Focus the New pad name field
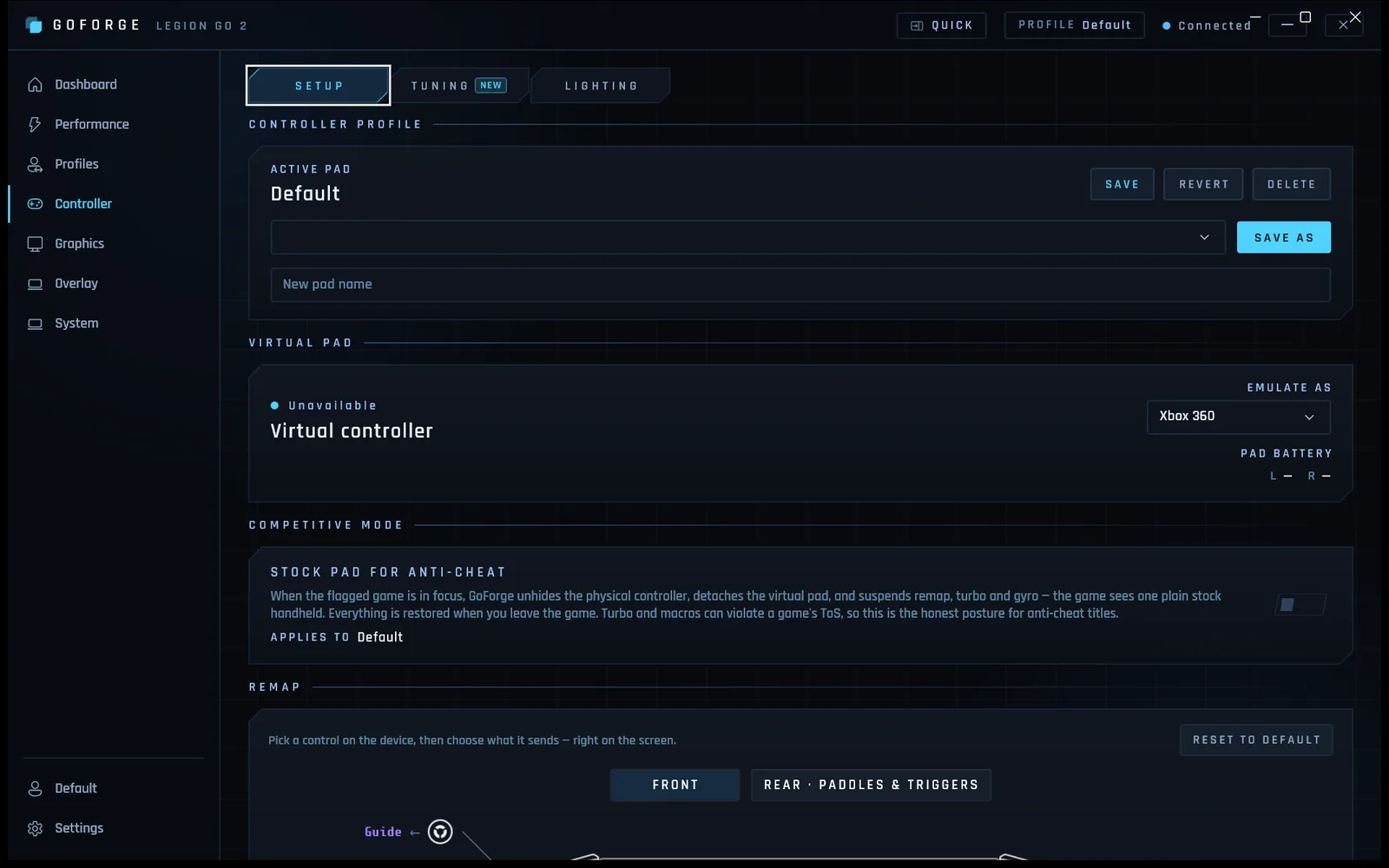This screenshot has height=868, width=1389. [800, 285]
